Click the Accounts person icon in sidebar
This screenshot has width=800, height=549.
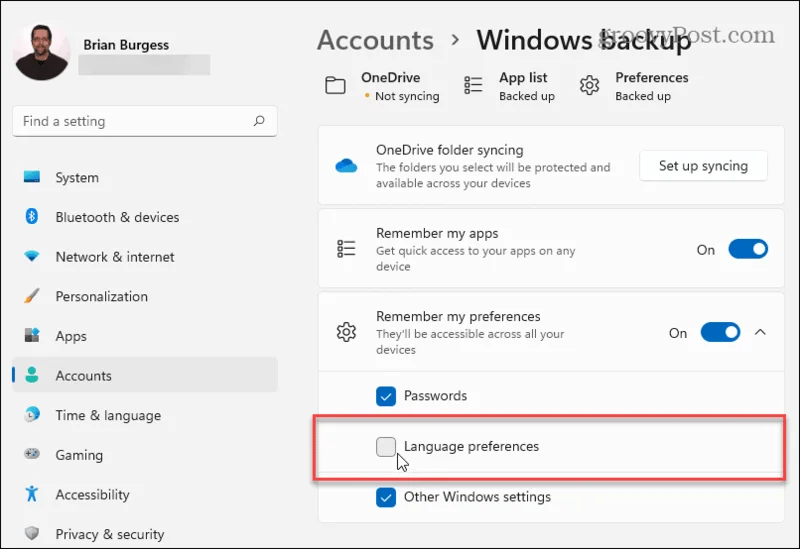coord(32,375)
